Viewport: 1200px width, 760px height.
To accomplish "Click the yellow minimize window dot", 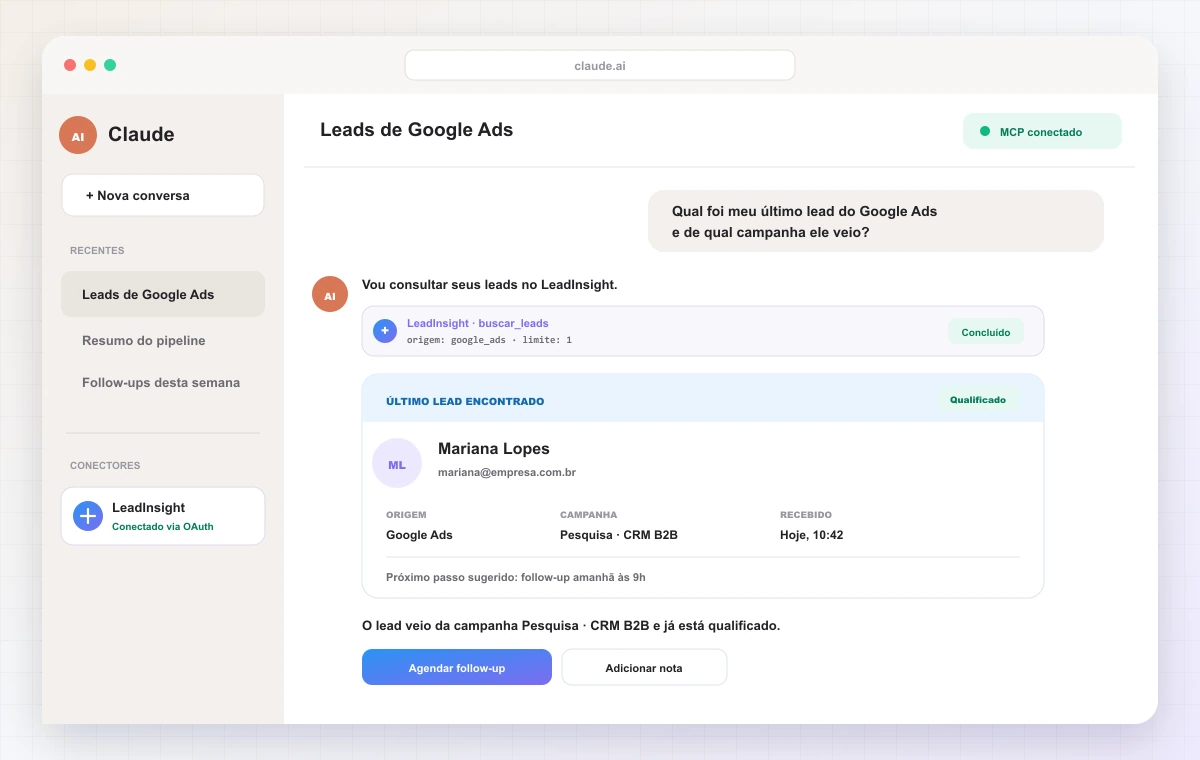I will click(x=90, y=65).
